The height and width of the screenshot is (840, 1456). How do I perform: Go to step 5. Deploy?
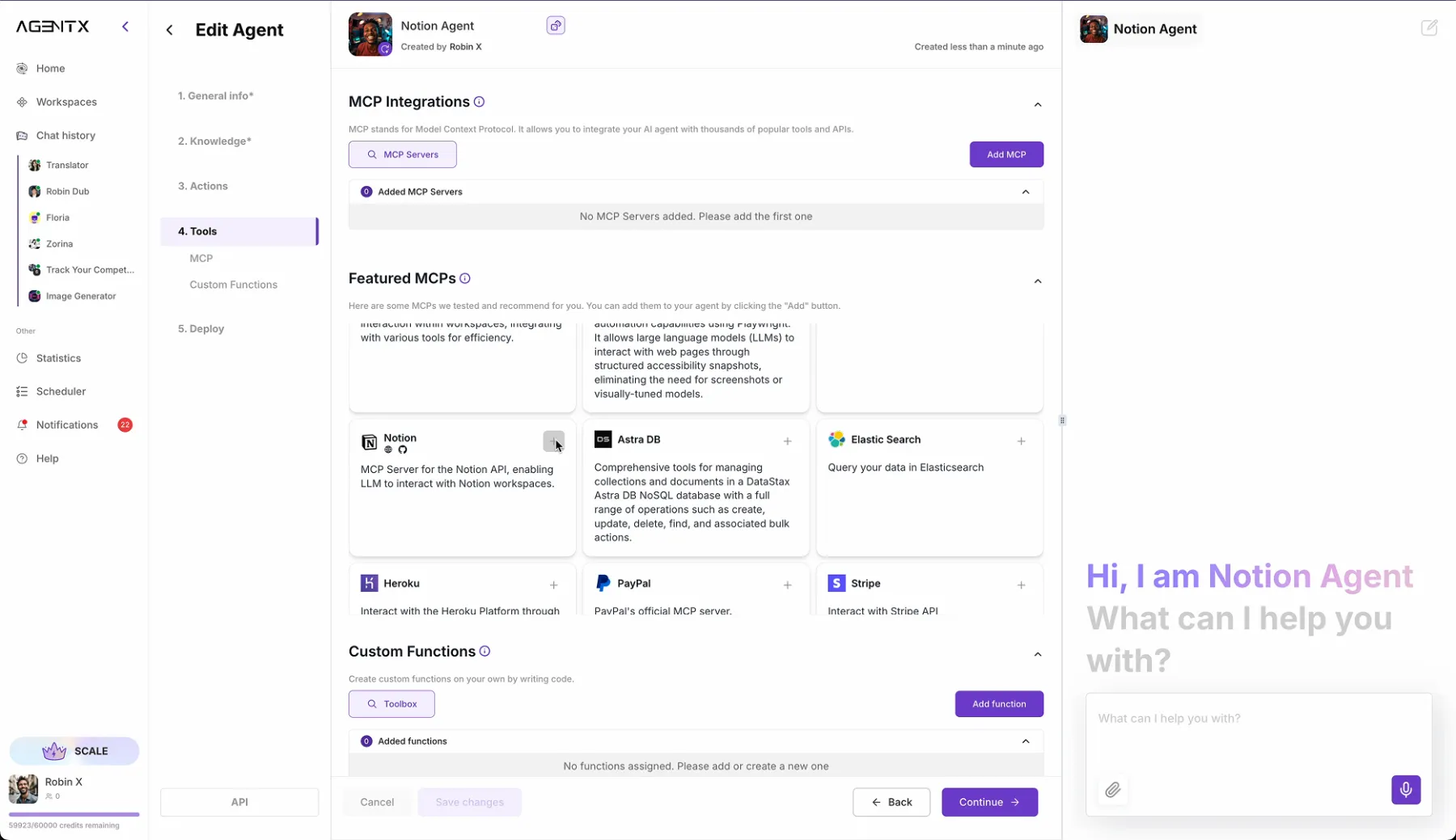(201, 329)
